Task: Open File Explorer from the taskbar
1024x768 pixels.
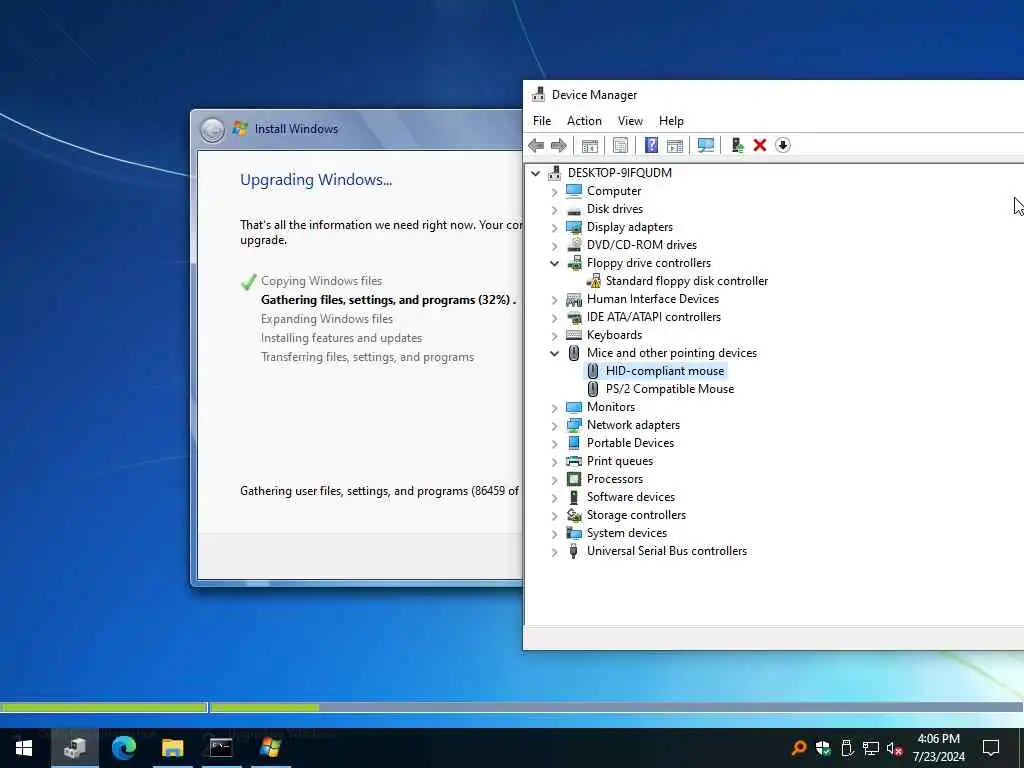Action: pos(172,748)
